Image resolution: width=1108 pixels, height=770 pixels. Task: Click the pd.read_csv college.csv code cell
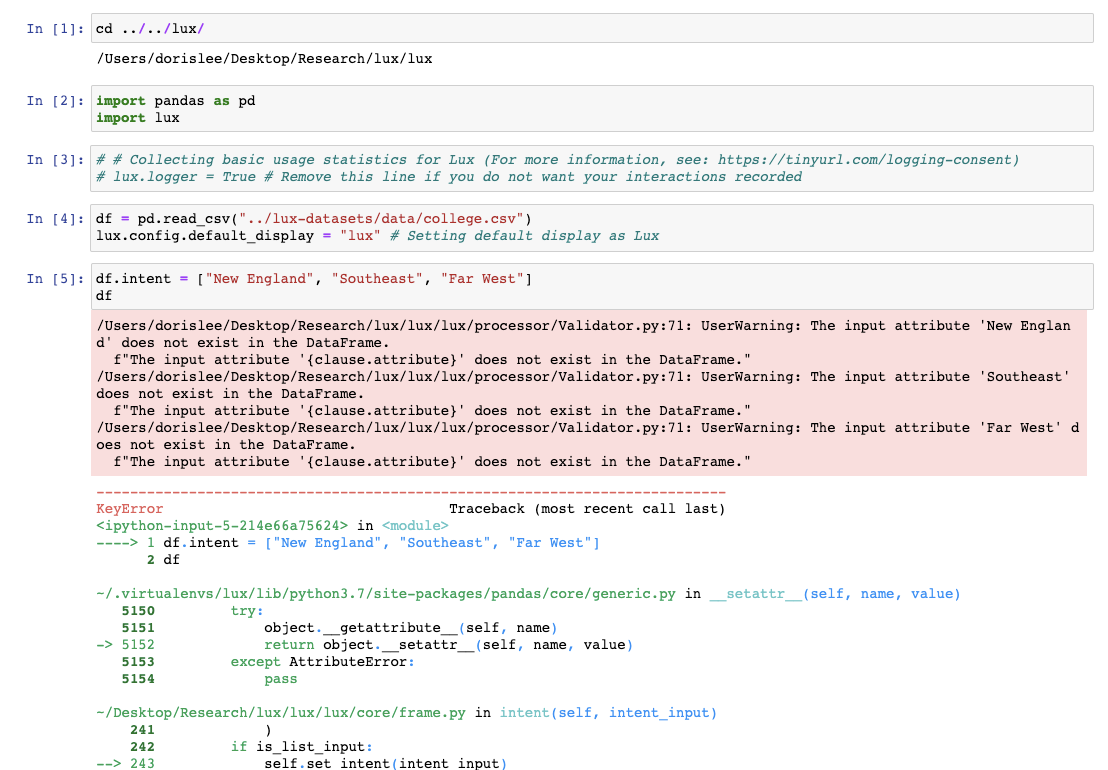(592, 227)
